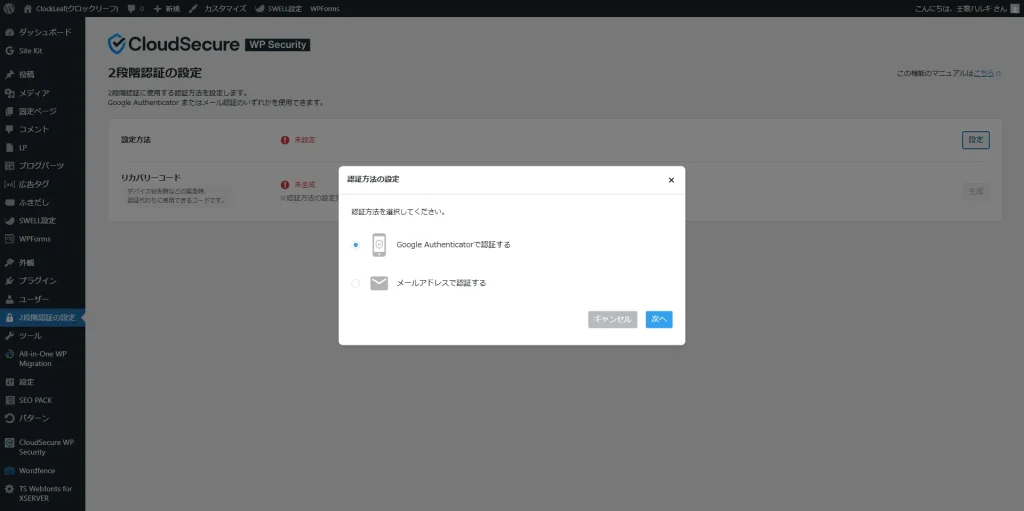Screen dimensions: 1024x511
Task: Open the Wordfence sidebar item
Action: (36, 470)
